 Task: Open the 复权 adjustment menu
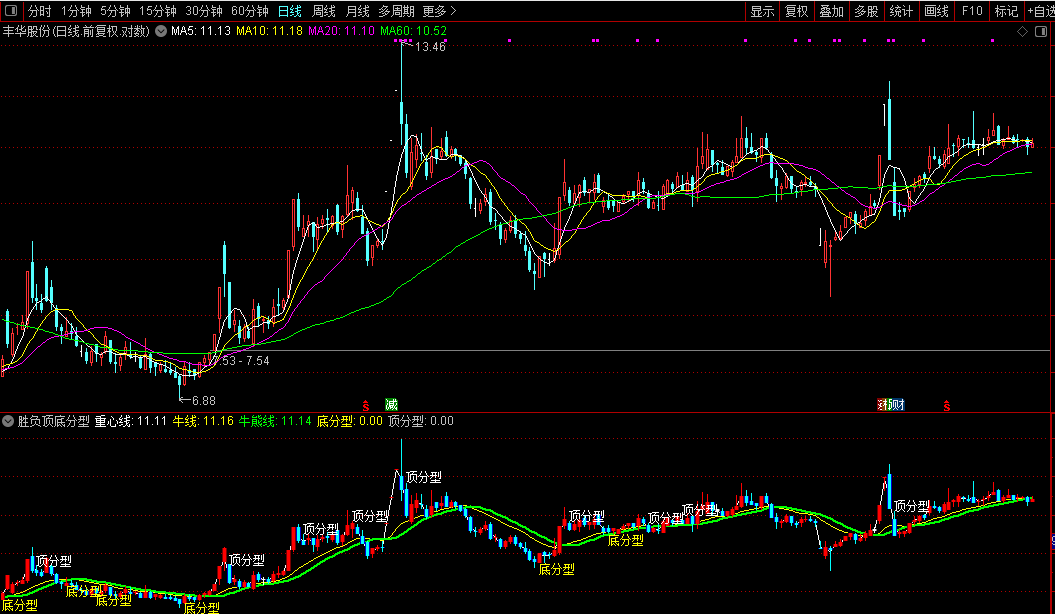point(797,11)
